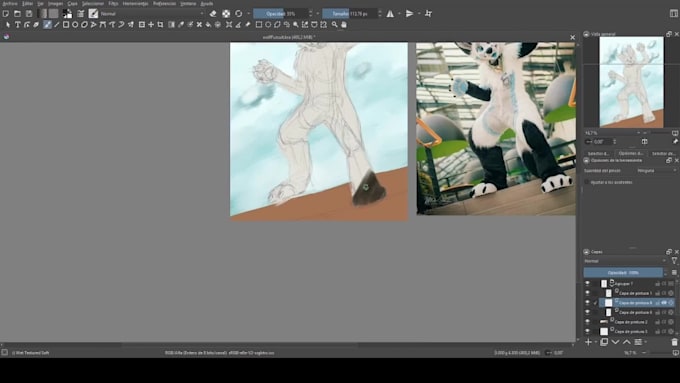Delete the layer with trash icon

pyautogui.click(x=674, y=342)
